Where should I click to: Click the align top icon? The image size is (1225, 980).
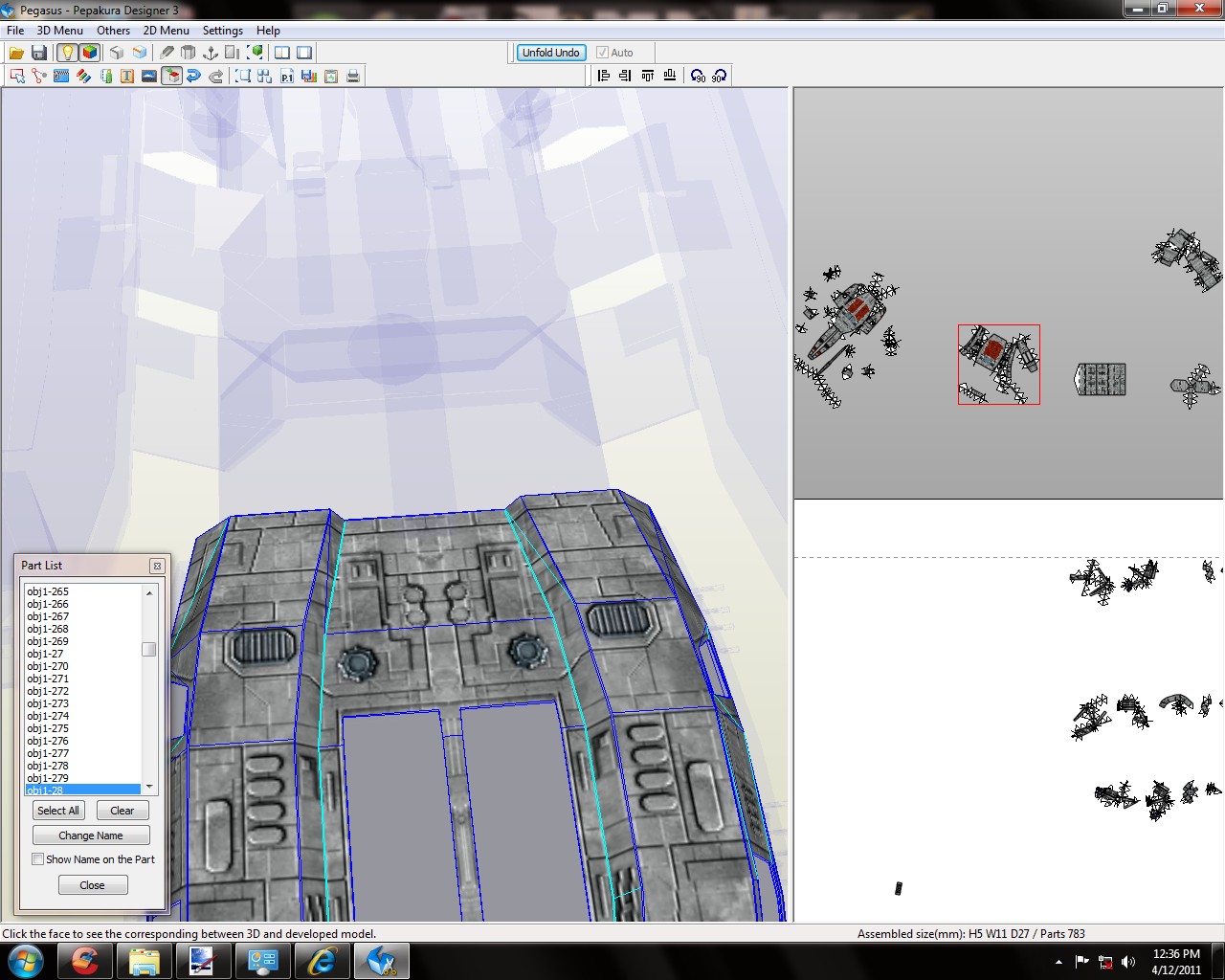(648, 76)
